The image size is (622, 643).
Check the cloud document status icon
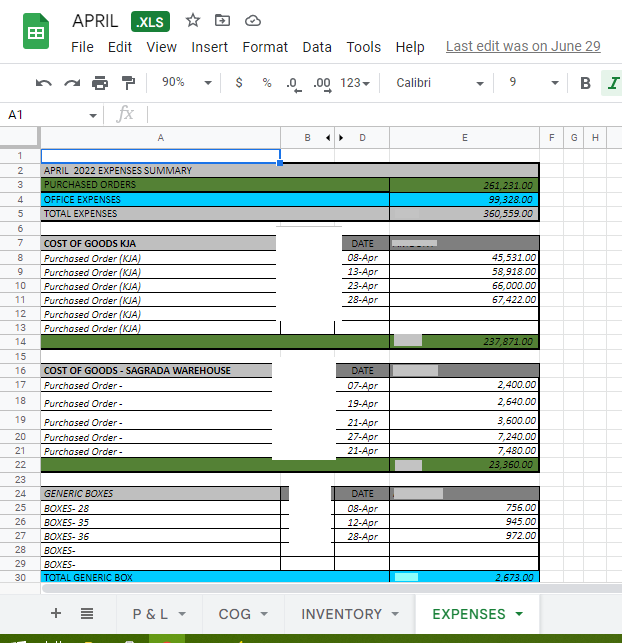[253, 21]
